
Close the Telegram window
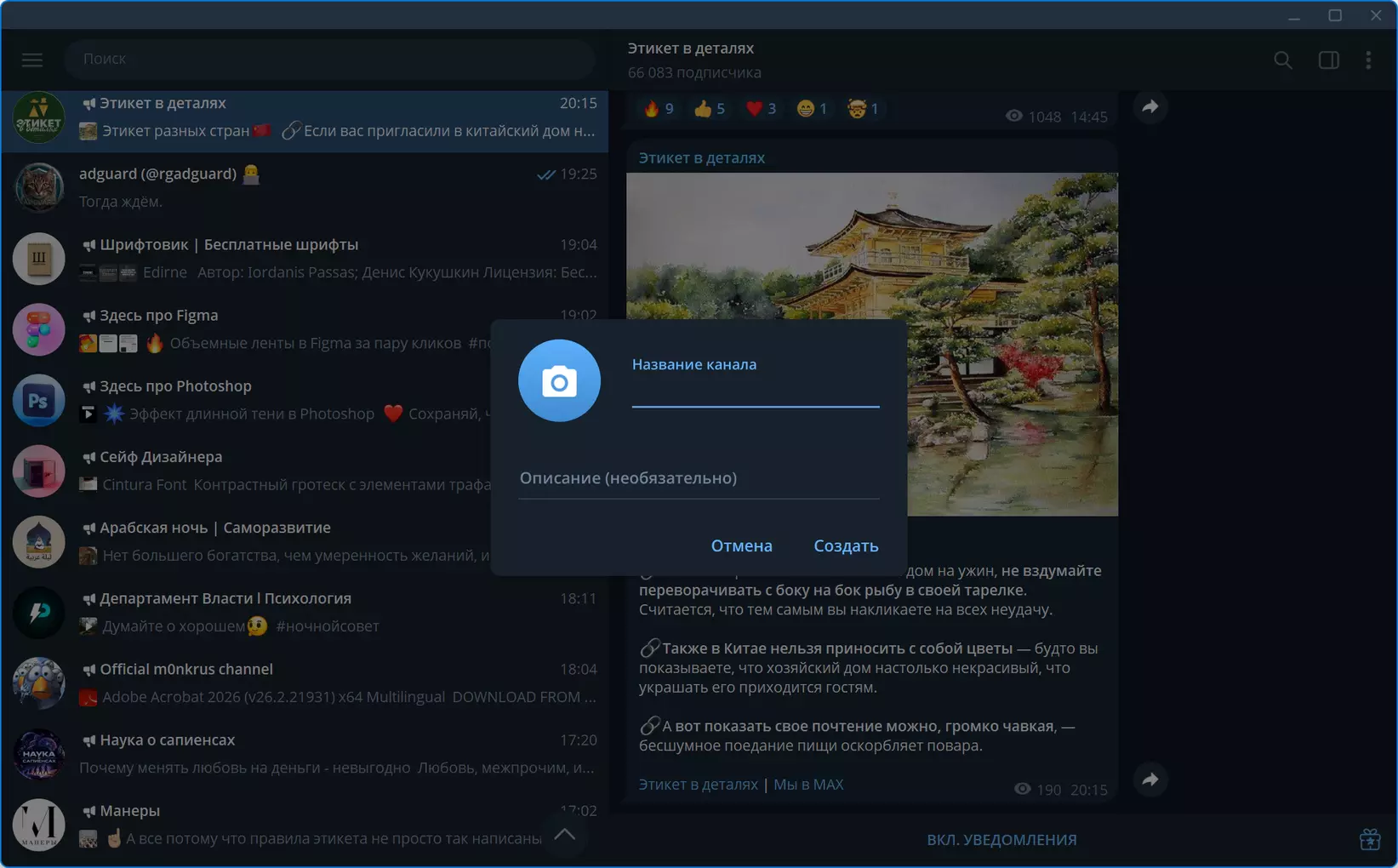tap(1376, 15)
